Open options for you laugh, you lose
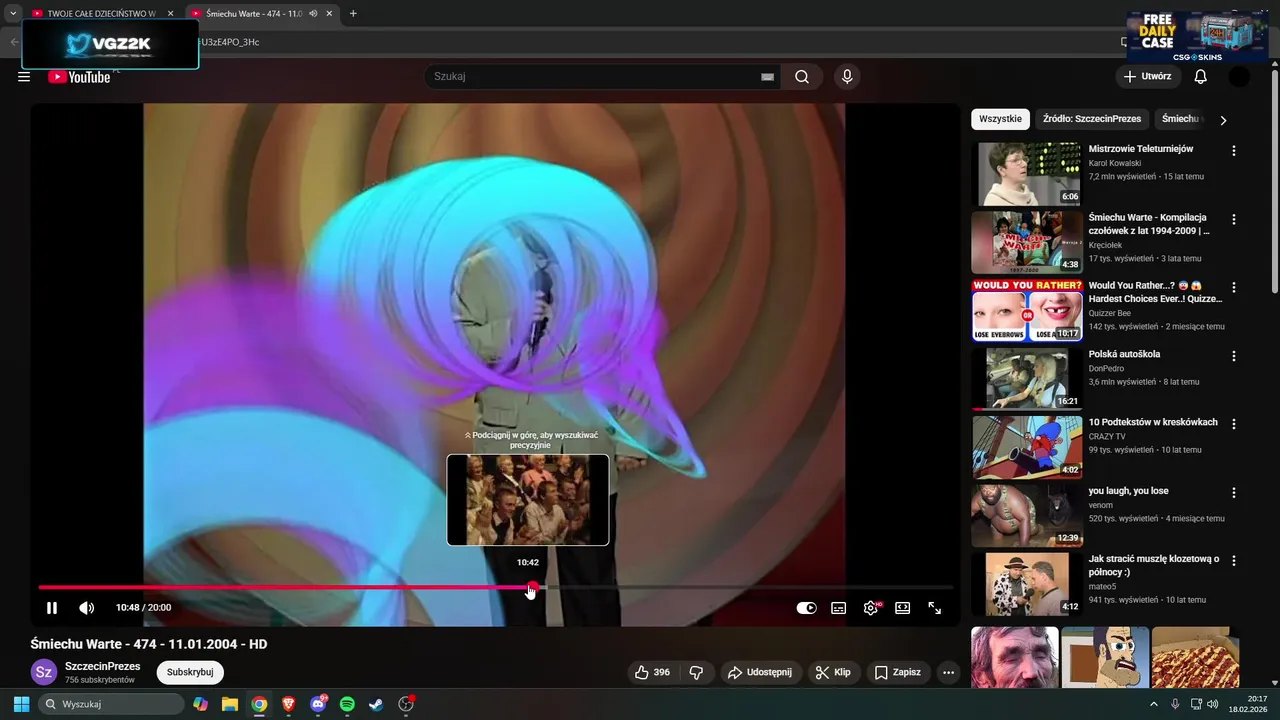The image size is (1280, 720). 1233,493
